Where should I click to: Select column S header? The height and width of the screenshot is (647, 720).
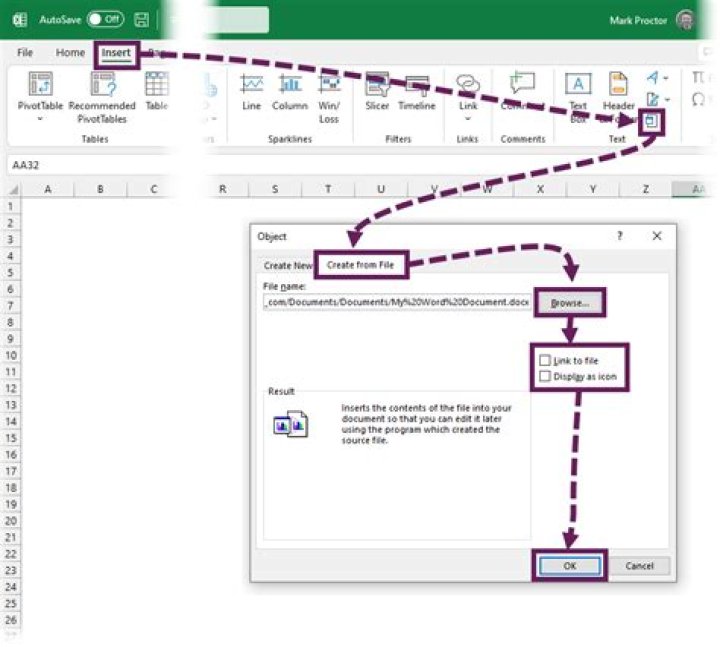click(275, 189)
